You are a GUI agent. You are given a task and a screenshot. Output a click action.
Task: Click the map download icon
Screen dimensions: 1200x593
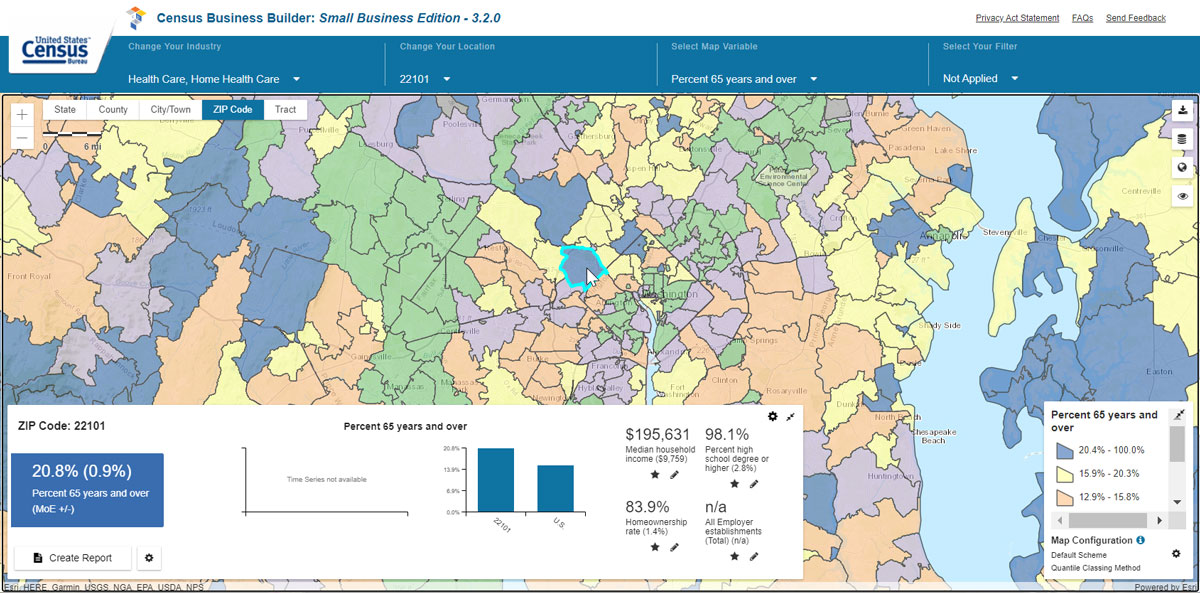click(x=1183, y=110)
